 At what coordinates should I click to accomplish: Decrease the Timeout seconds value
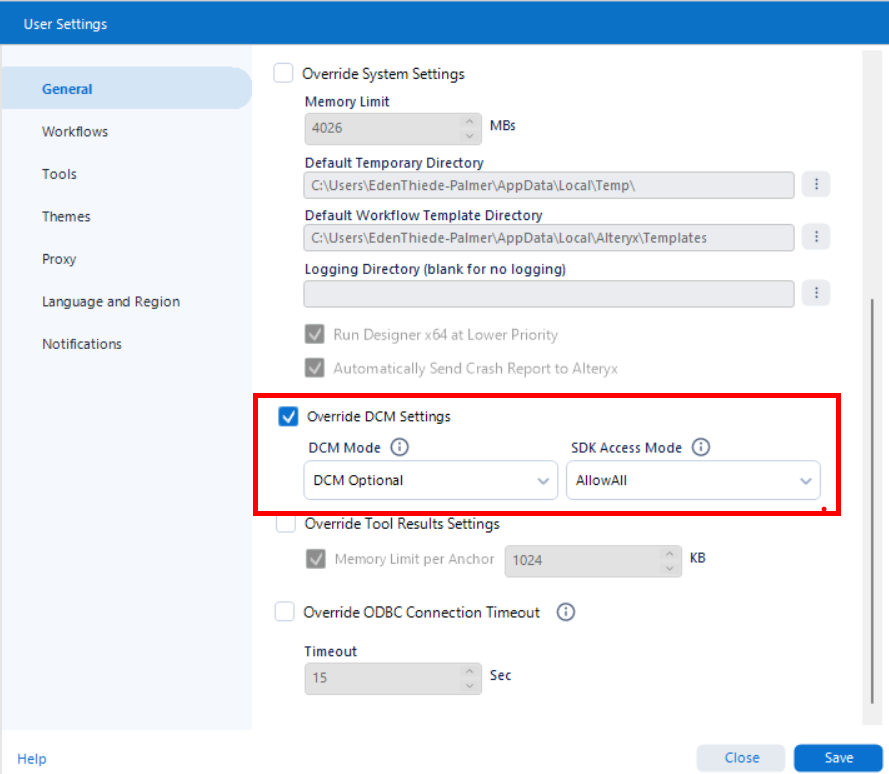[x=469, y=686]
